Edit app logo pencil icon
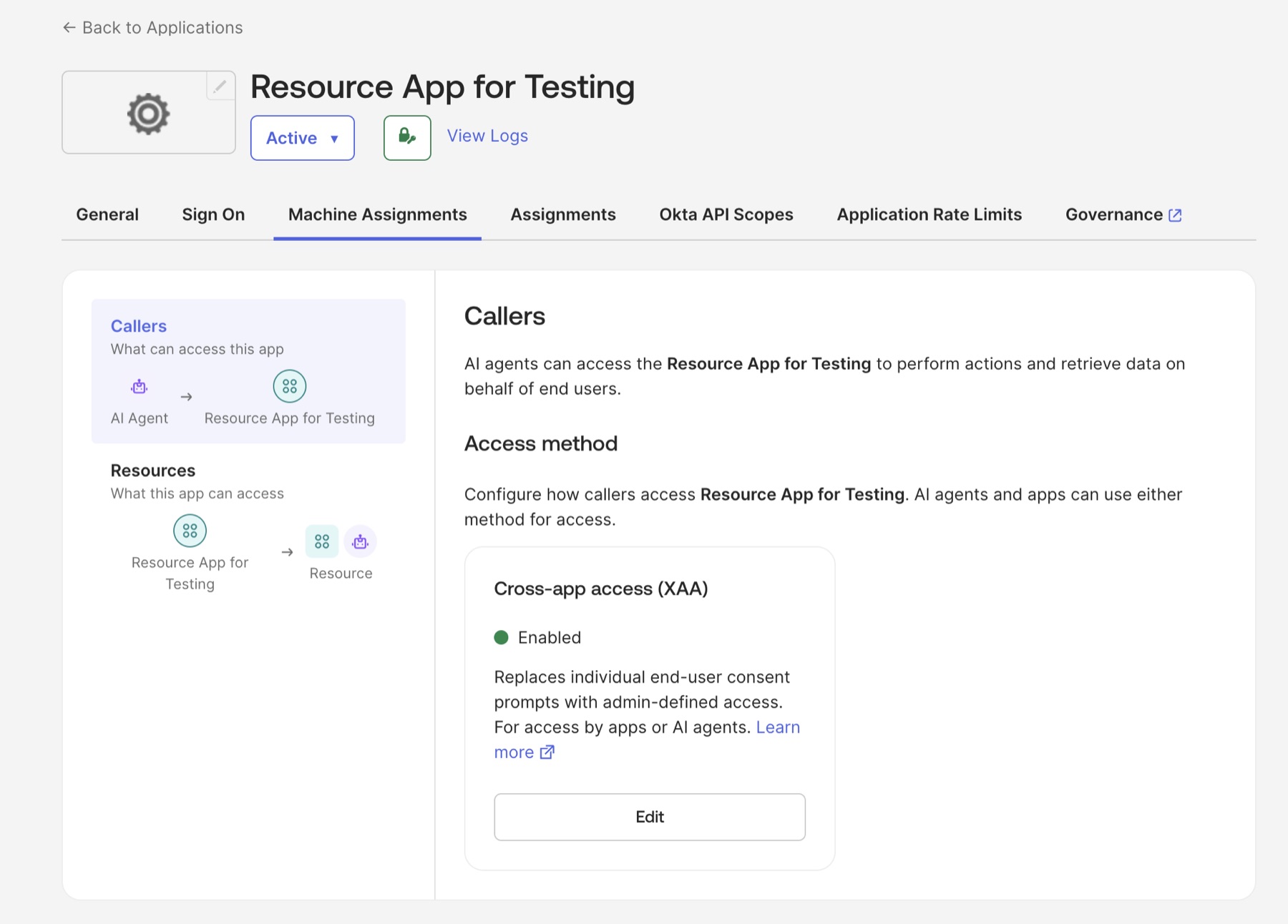Viewport: 1288px width, 924px height. [x=220, y=86]
